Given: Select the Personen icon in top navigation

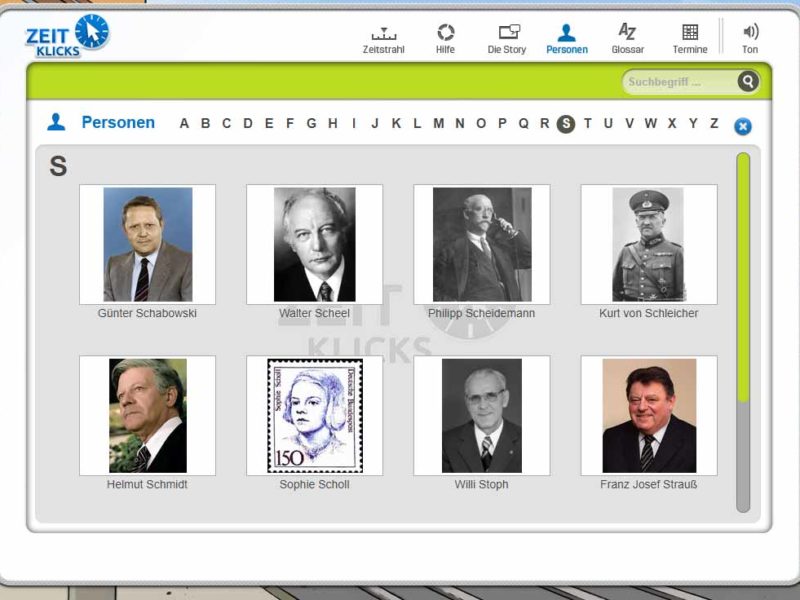Looking at the screenshot, I should (566, 33).
